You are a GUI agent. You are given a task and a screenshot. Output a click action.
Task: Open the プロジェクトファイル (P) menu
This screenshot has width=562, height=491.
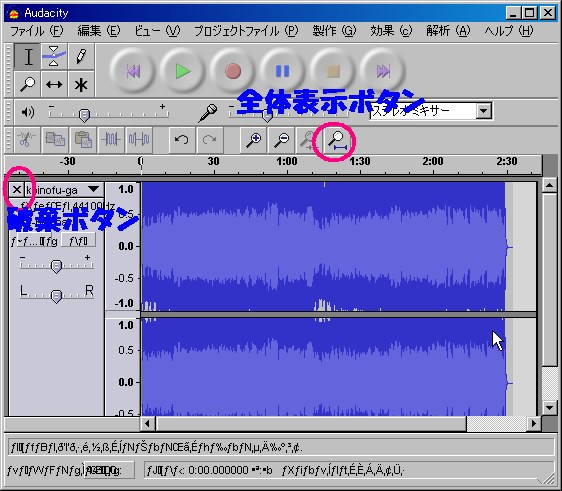tap(246, 31)
